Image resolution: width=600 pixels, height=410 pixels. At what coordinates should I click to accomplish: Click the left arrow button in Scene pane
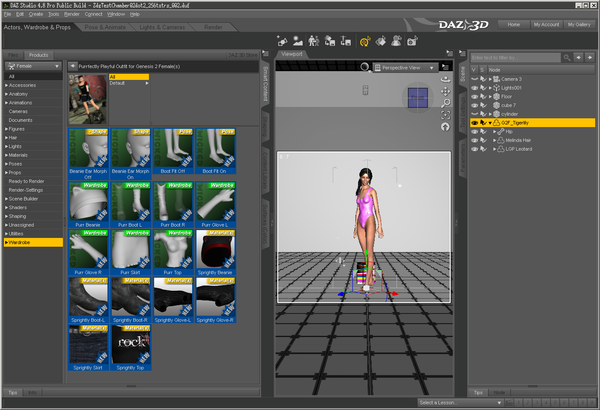pyautogui.click(x=579, y=57)
